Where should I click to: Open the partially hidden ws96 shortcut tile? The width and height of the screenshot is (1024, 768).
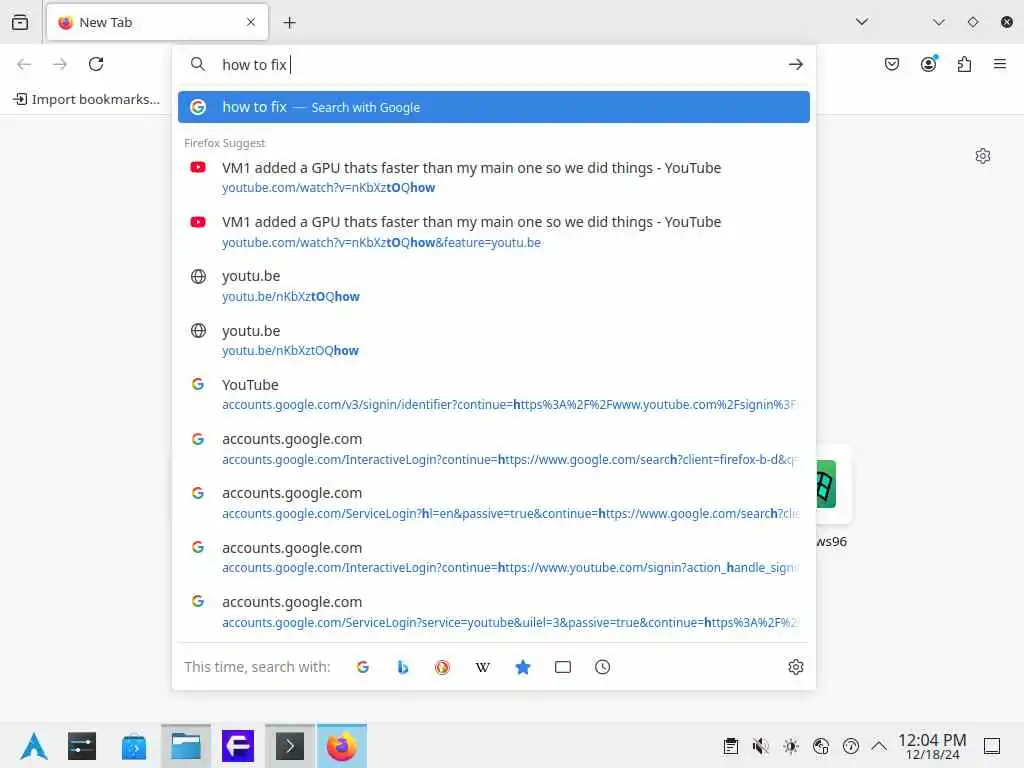point(834,484)
